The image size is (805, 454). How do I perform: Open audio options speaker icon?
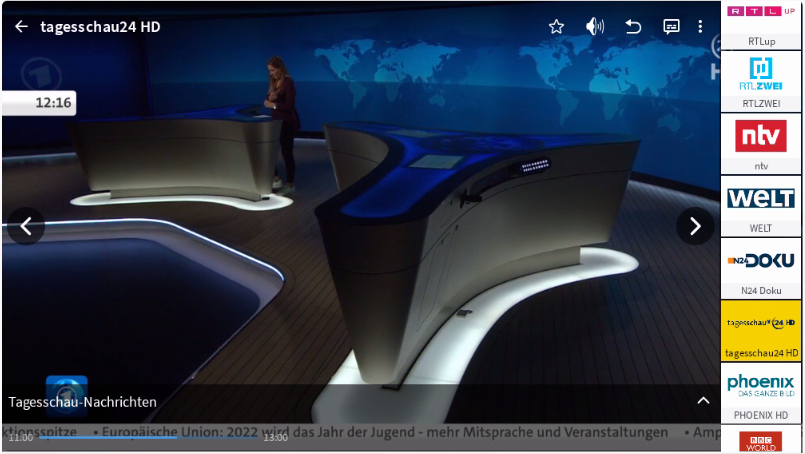click(x=595, y=26)
